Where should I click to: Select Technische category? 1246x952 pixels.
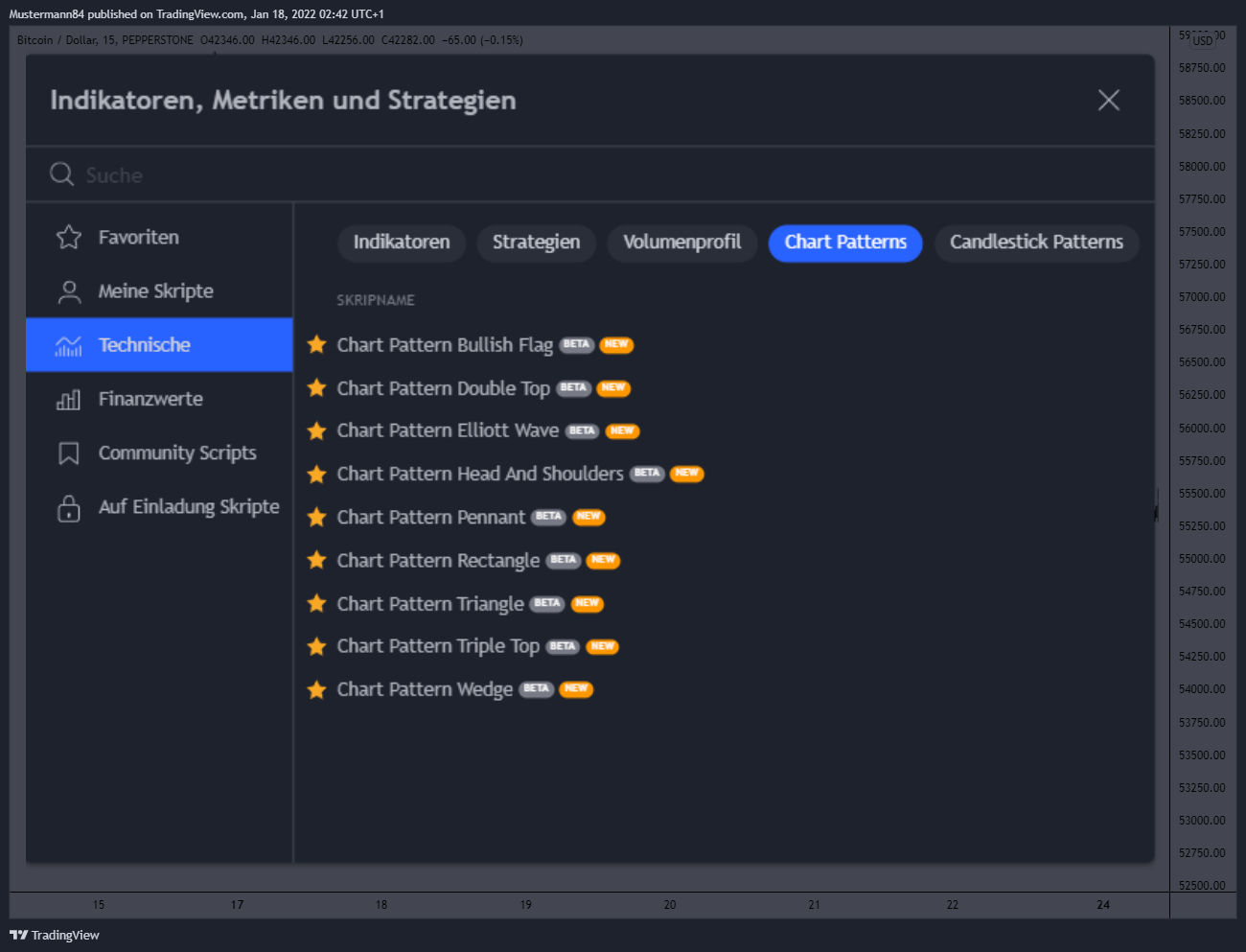coord(159,344)
